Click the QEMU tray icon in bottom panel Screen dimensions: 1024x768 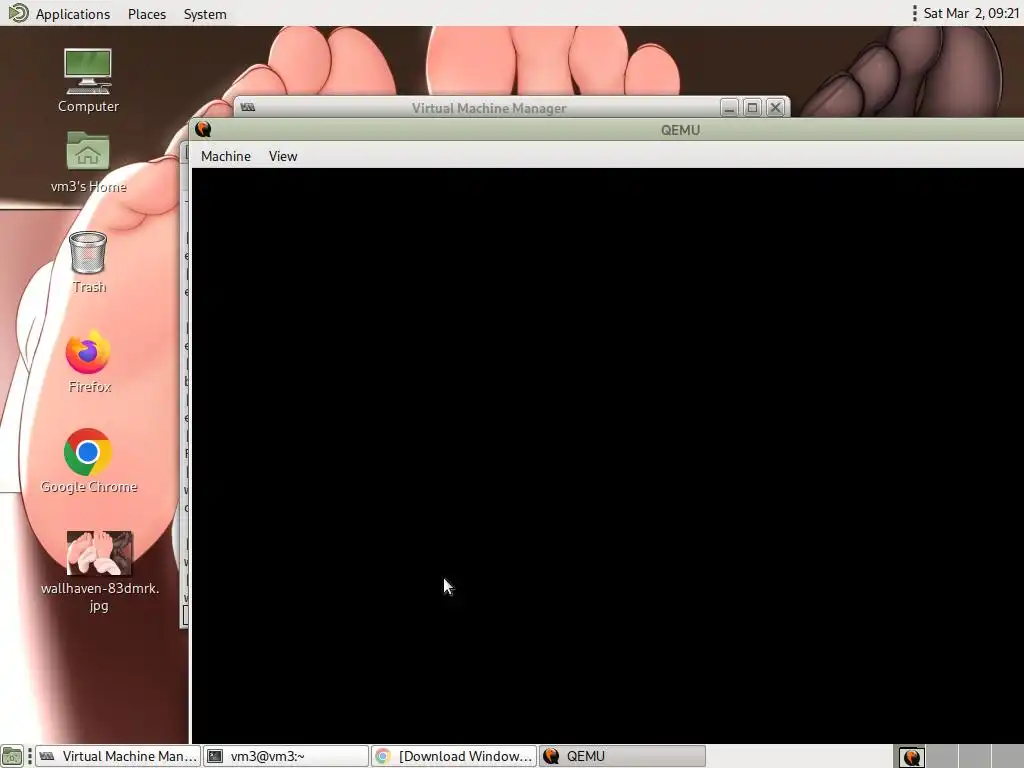[912, 757]
